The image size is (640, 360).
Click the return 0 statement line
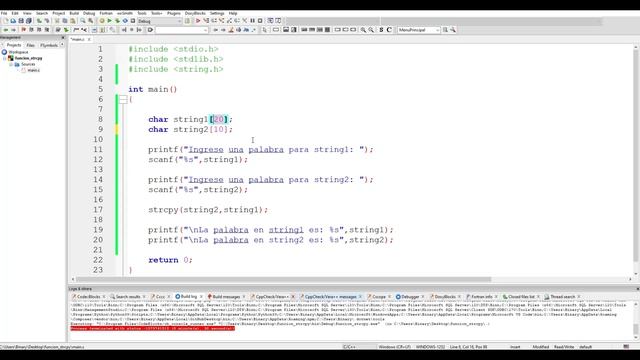170,260
